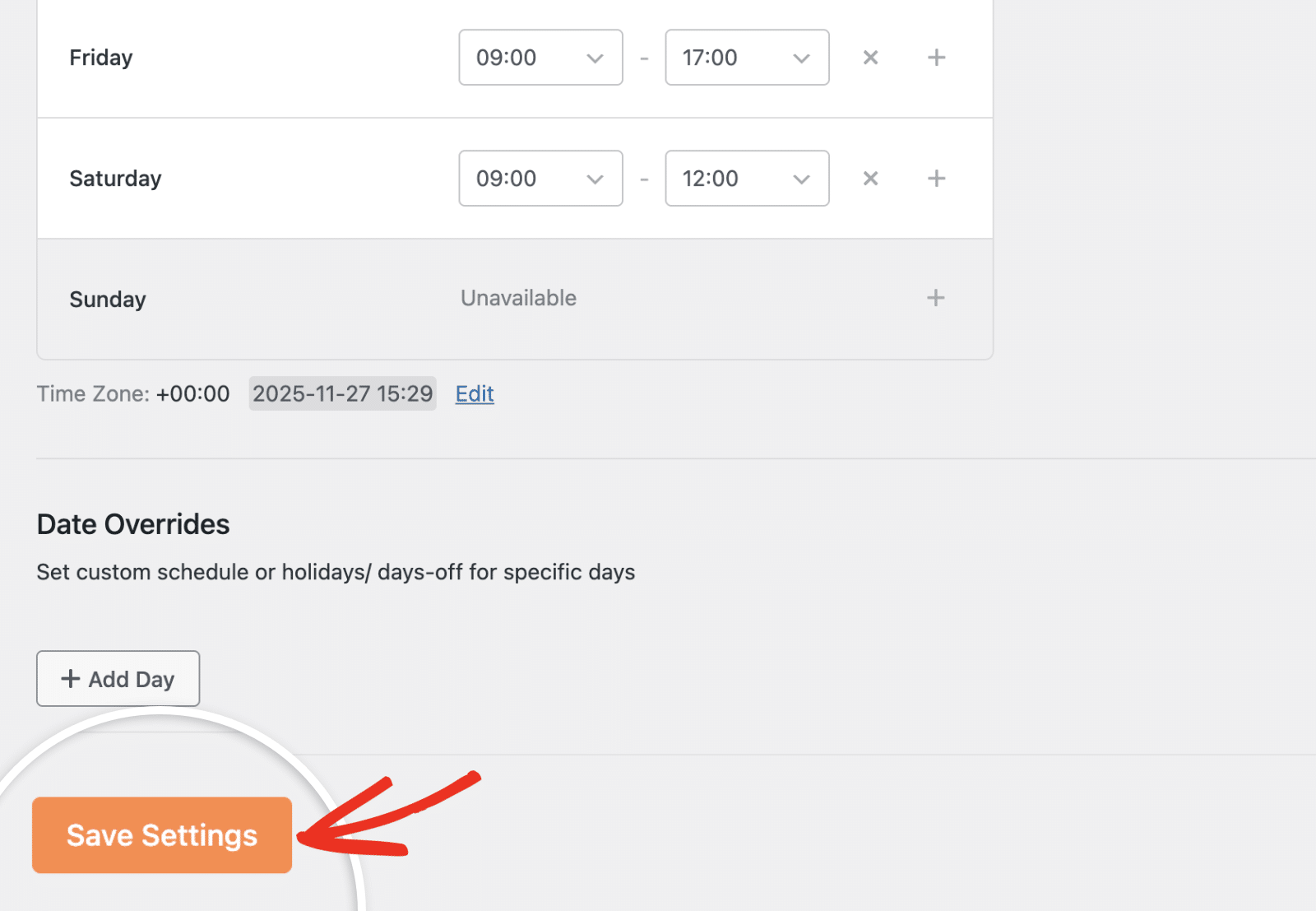Select the Saturday row label
Screen dimensions: 1316x911
pyautogui.click(x=115, y=178)
